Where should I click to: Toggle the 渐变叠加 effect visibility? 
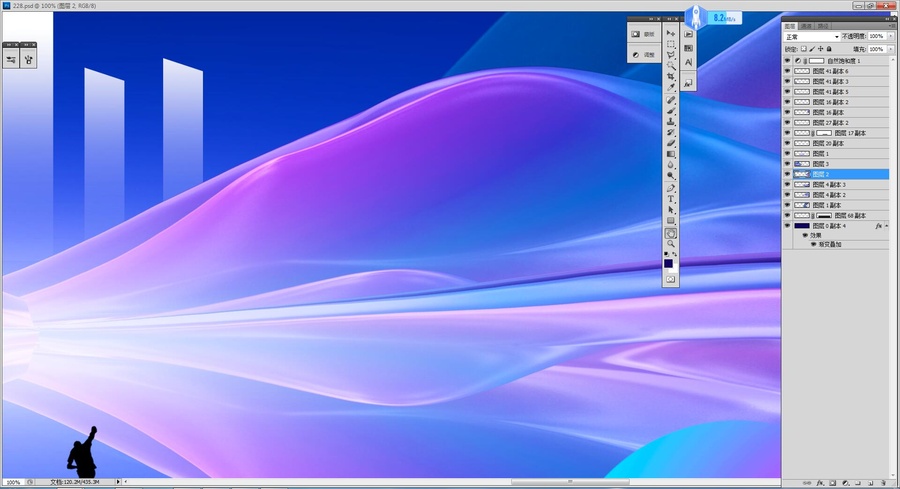pyautogui.click(x=813, y=244)
